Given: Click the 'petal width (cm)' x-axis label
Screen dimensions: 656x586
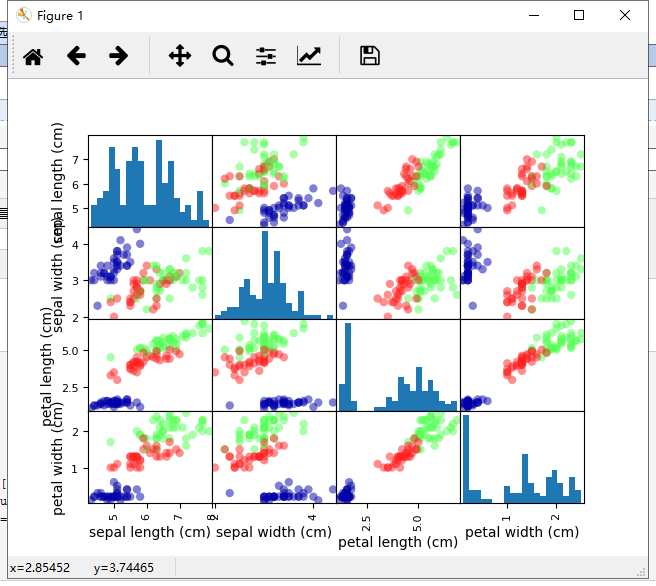Looking at the screenshot, I should pyautogui.click(x=522, y=532).
